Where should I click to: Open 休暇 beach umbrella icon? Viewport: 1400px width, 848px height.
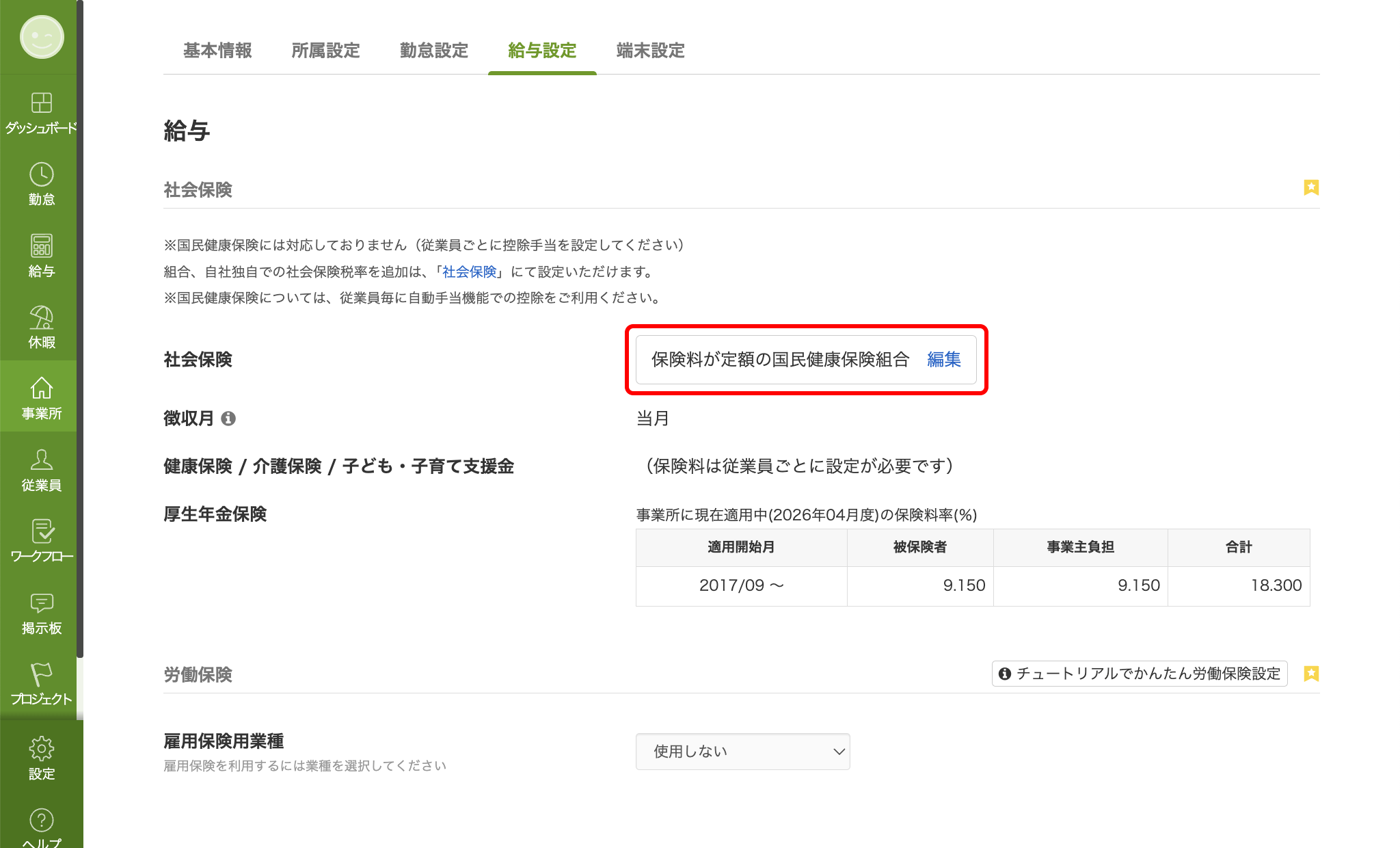click(41, 317)
